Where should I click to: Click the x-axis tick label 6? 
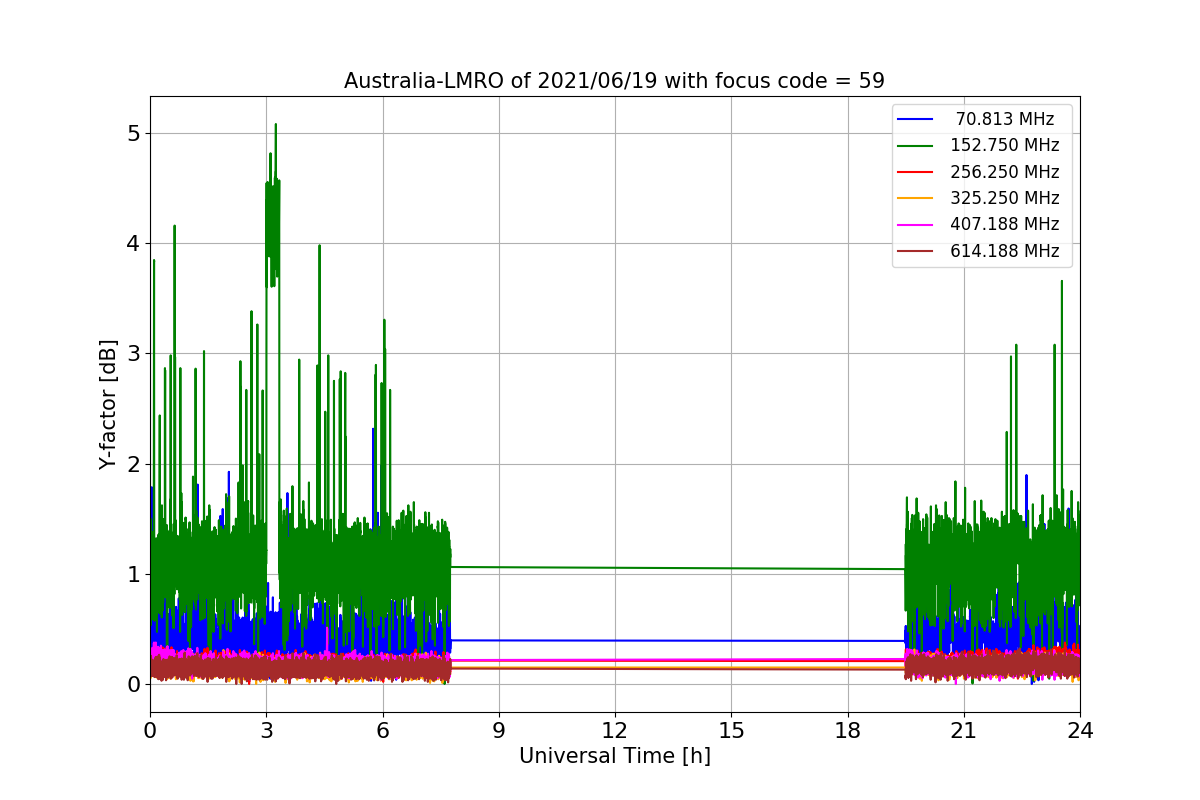click(382, 731)
